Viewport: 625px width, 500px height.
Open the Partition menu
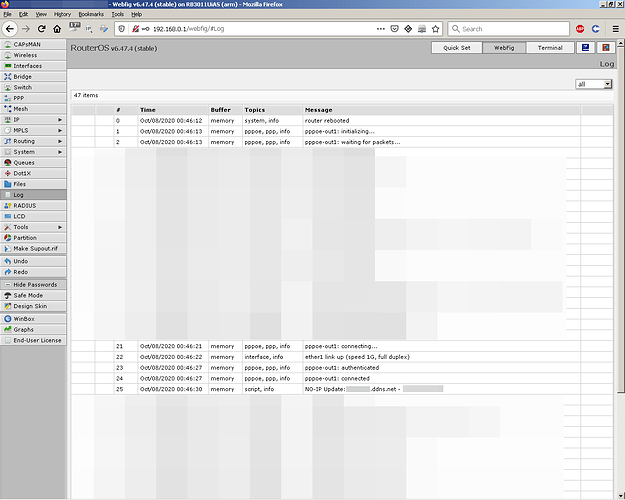(33, 238)
